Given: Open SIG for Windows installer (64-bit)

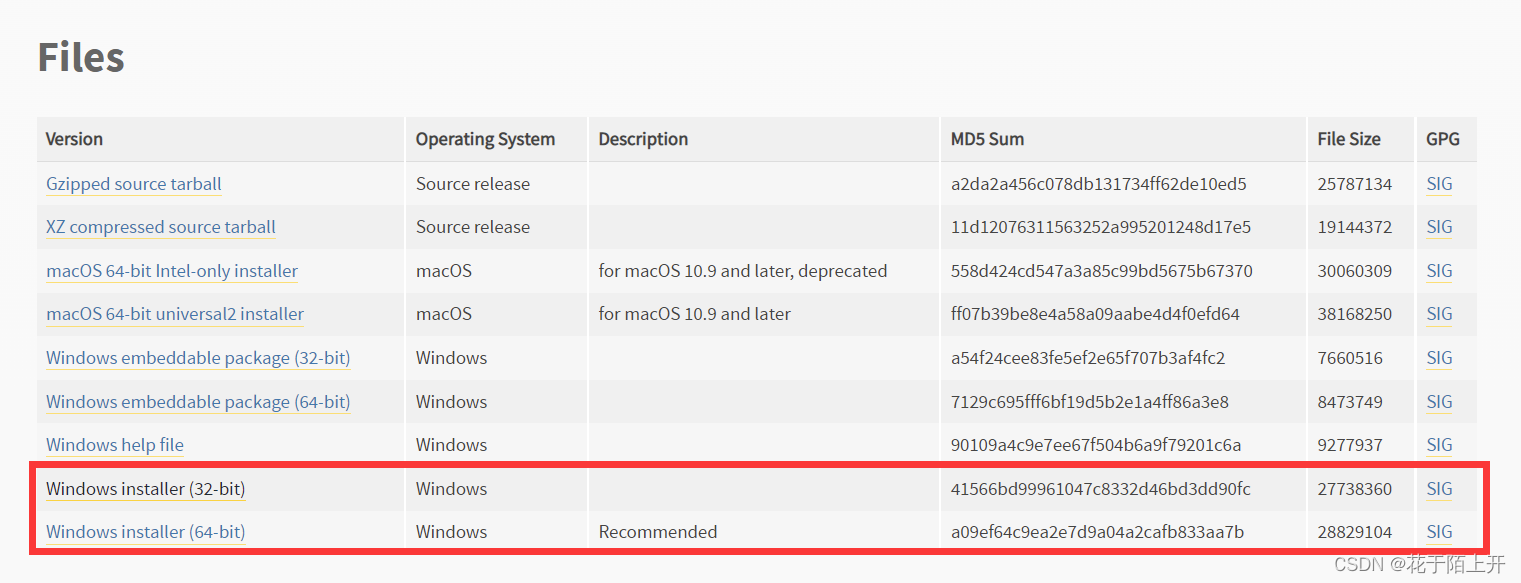Looking at the screenshot, I should pos(1439,532).
